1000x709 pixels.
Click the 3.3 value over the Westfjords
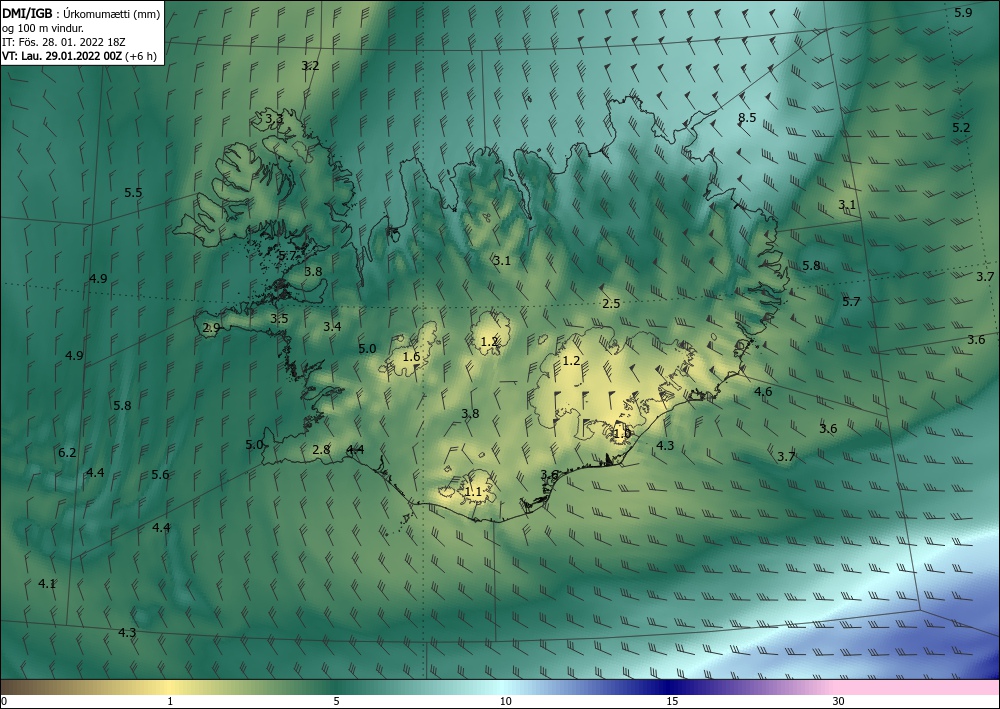[274, 119]
